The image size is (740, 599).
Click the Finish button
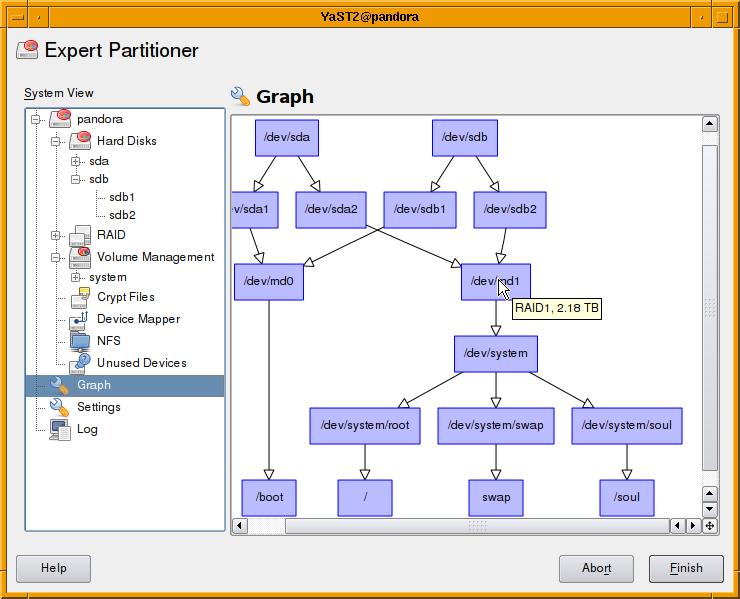tap(686, 568)
